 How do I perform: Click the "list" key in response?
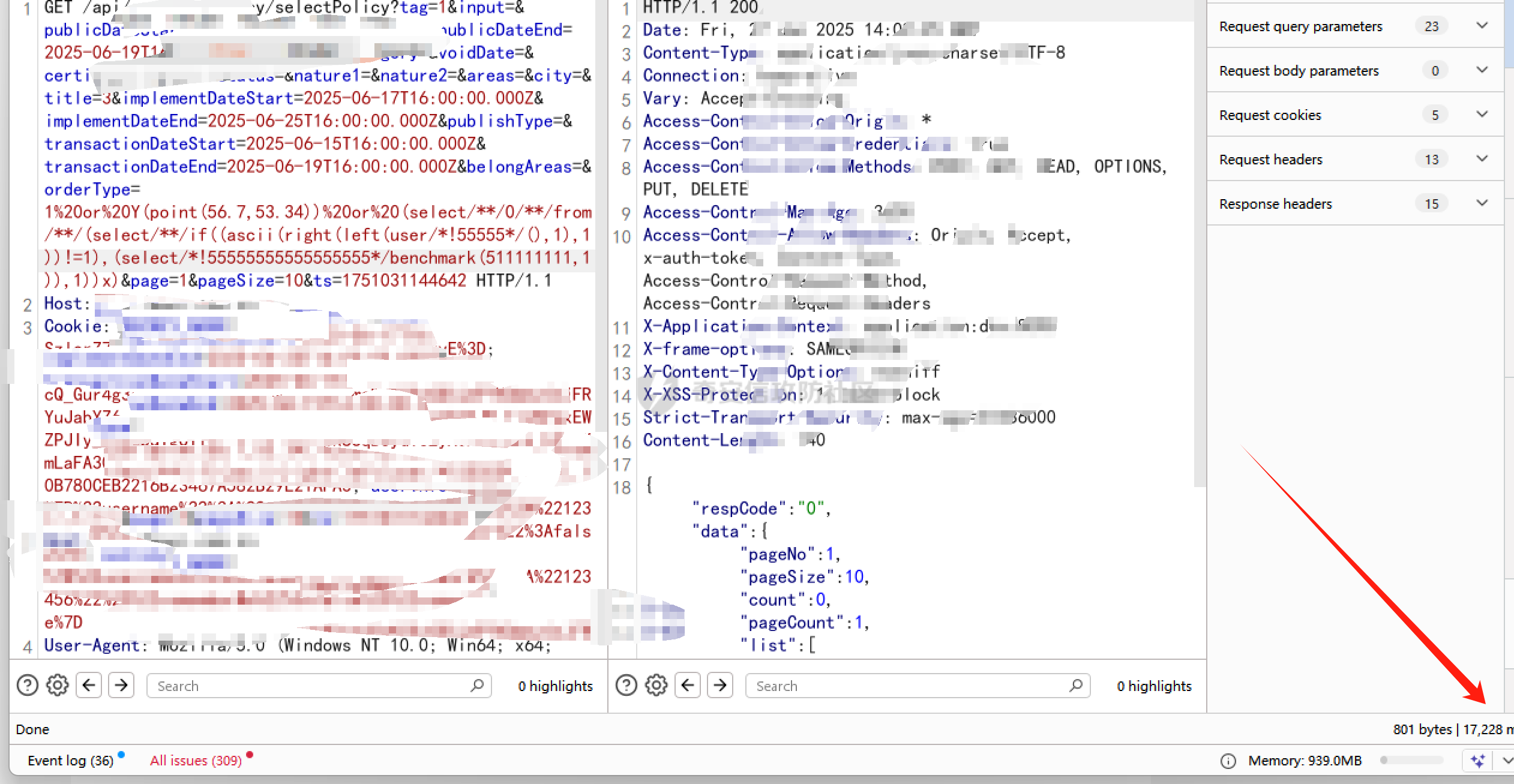coord(768,645)
